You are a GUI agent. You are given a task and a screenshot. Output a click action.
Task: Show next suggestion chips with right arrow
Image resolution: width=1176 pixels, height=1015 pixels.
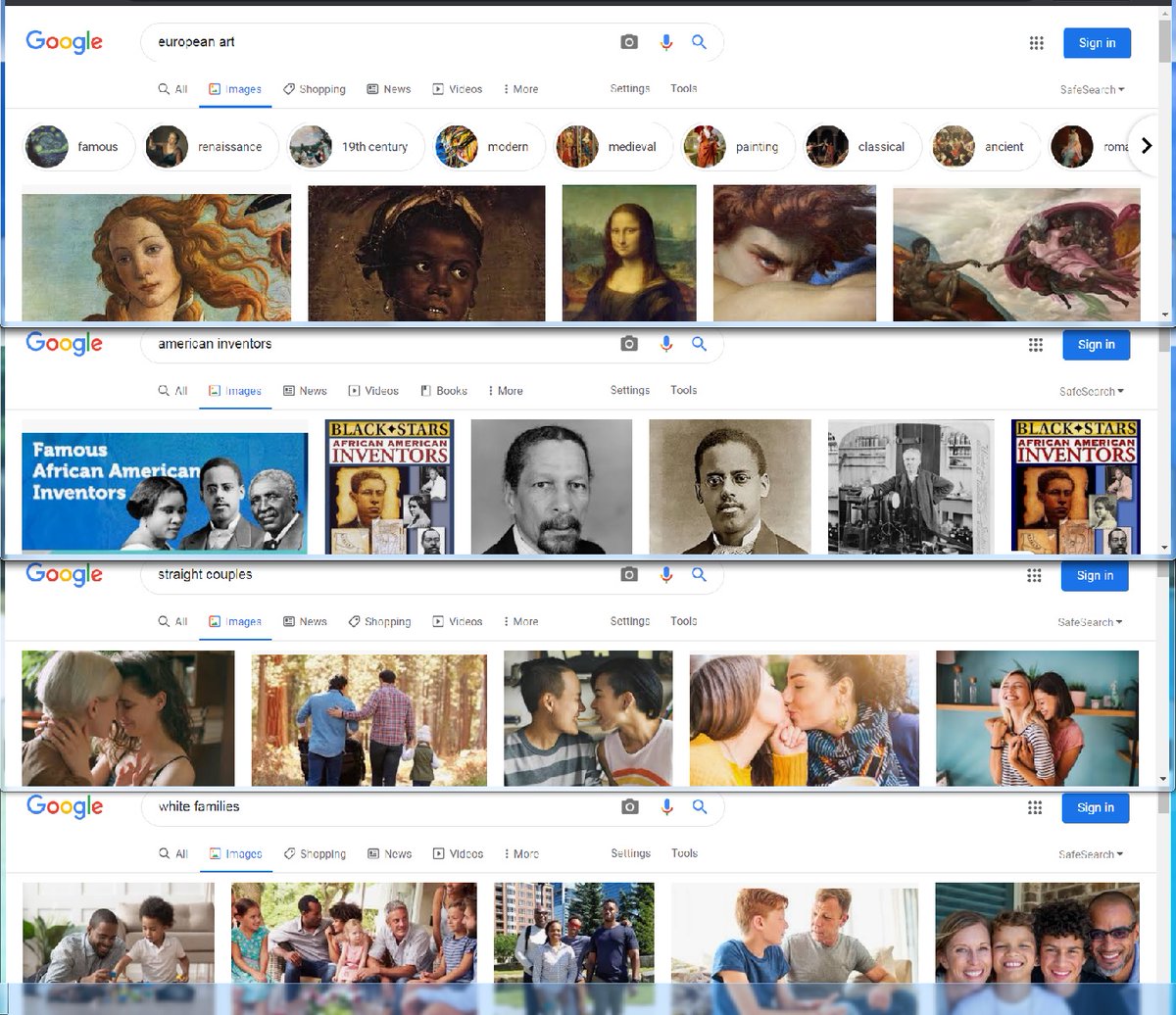point(1147,146)
